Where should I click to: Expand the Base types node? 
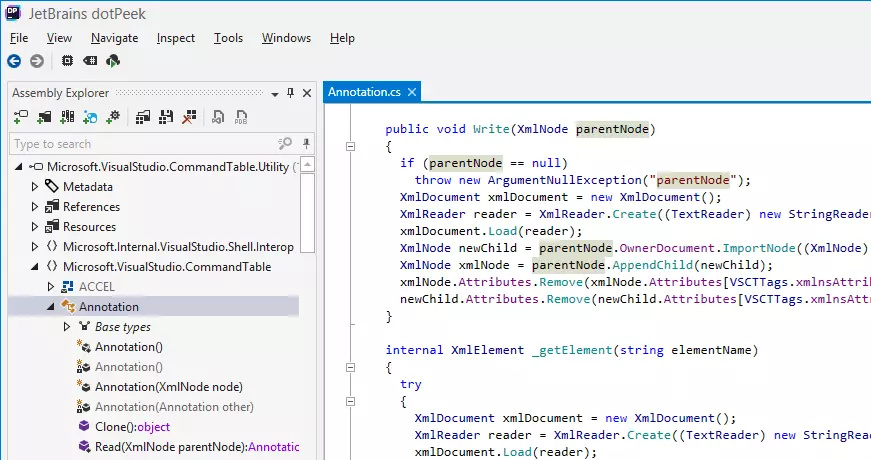coord(67,327)
